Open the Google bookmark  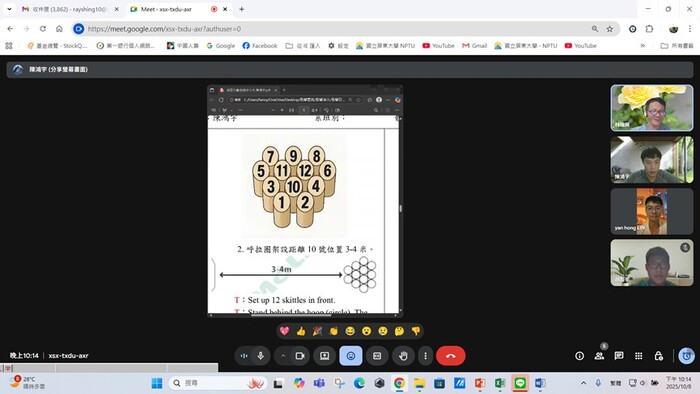click(221, 46)
